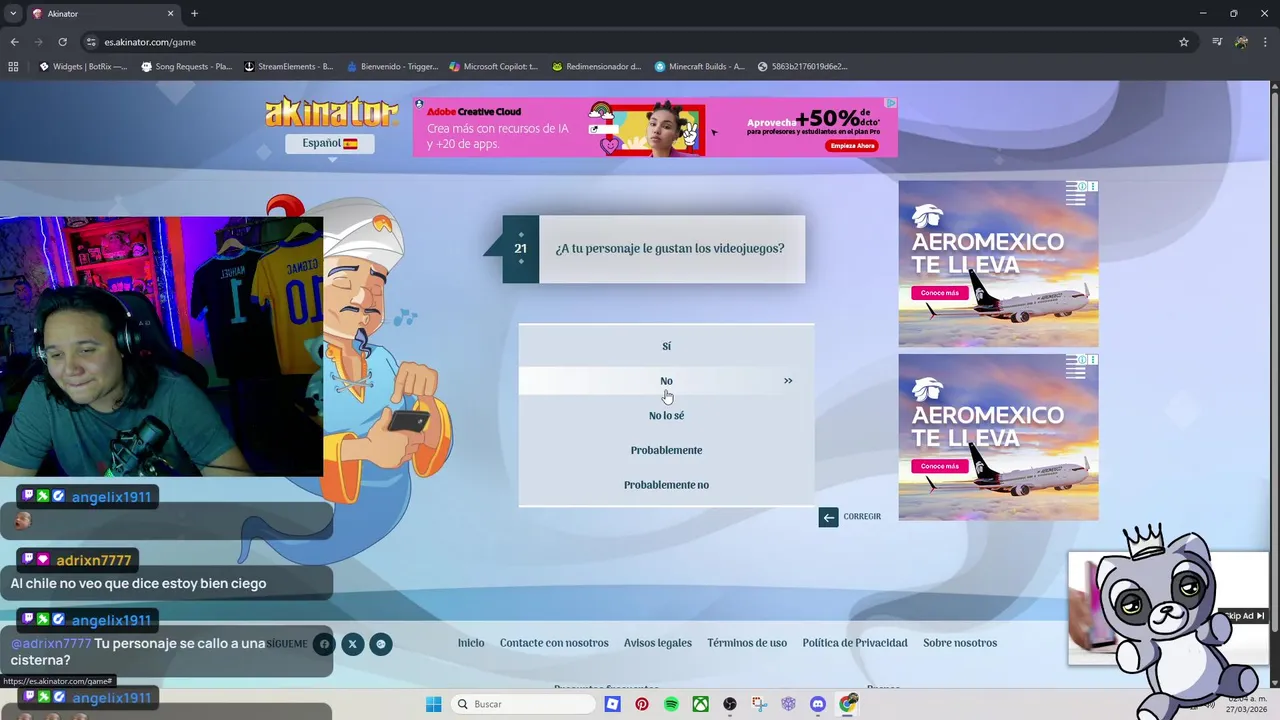Skip the video ad

click(x=1246, y=616)
